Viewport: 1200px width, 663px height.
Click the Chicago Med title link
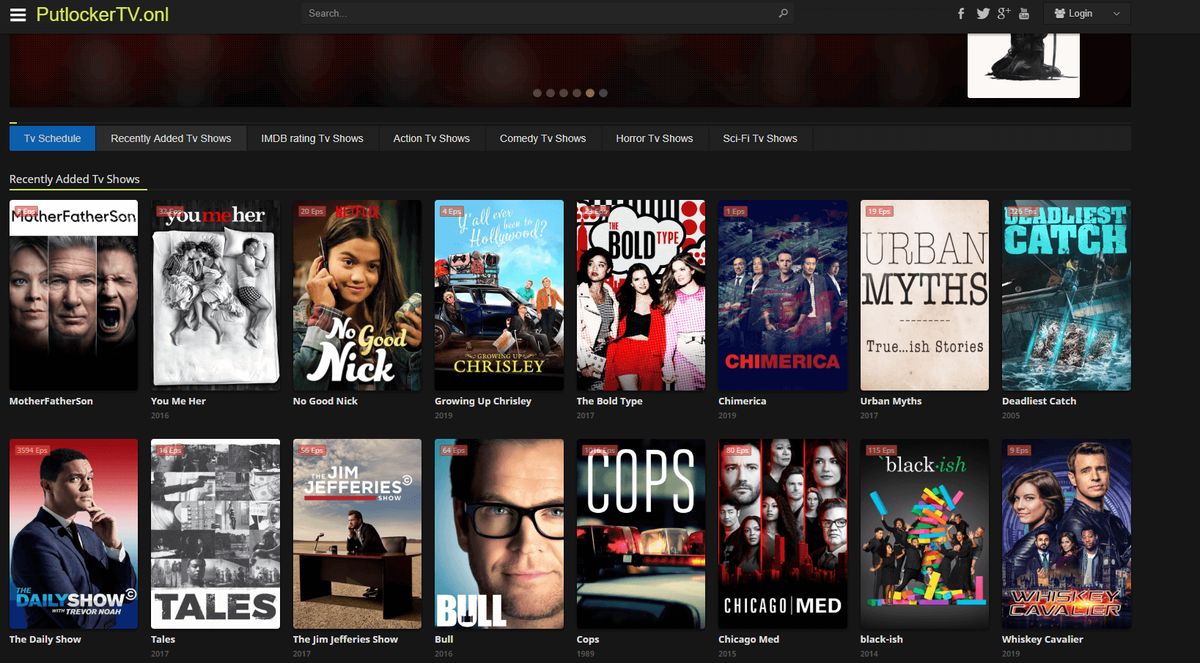click(x=749, y=640)
